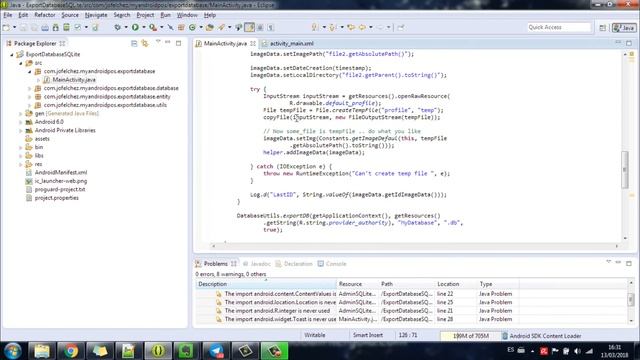The height and width of the screenshot is (360, 640).
Task: Open the Navigate menu
Action: click(x=96, y=15)
